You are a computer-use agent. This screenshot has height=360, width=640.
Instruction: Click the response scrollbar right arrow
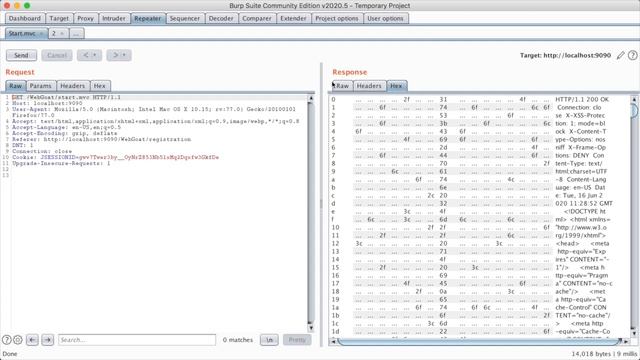pyautogui.click(x=626, y=341)
